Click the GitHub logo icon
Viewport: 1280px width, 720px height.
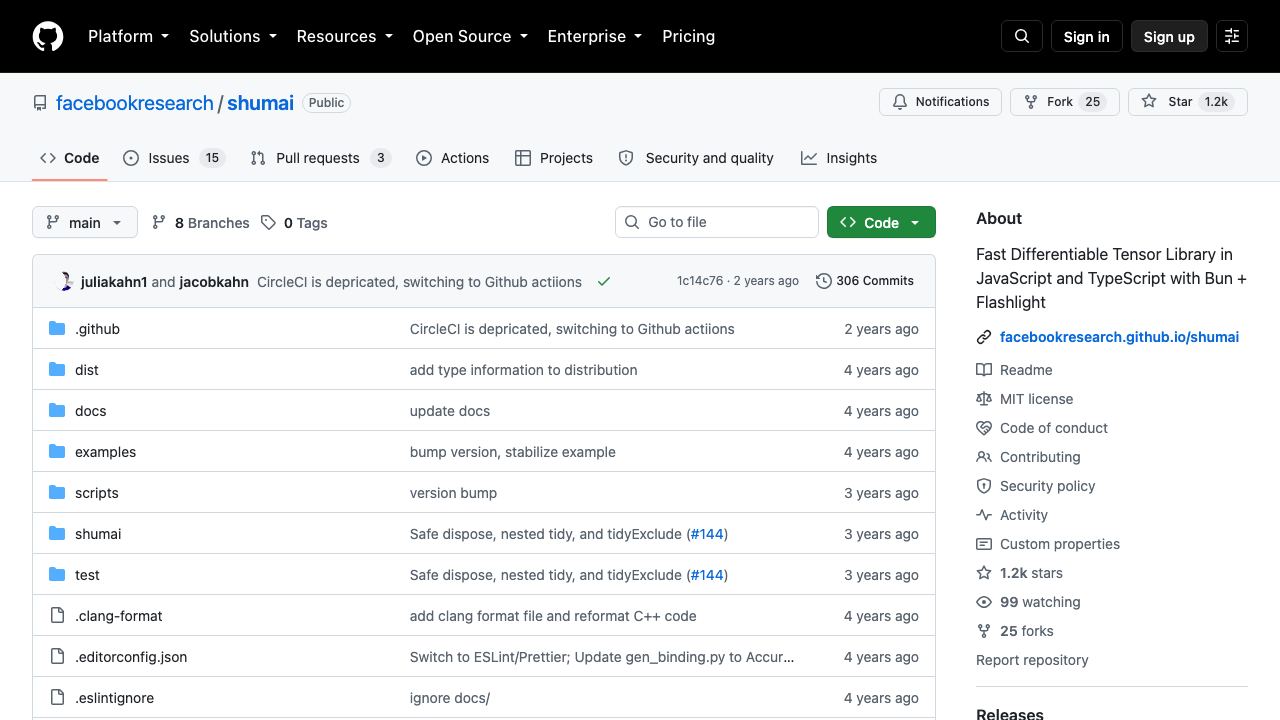[48, 36]
